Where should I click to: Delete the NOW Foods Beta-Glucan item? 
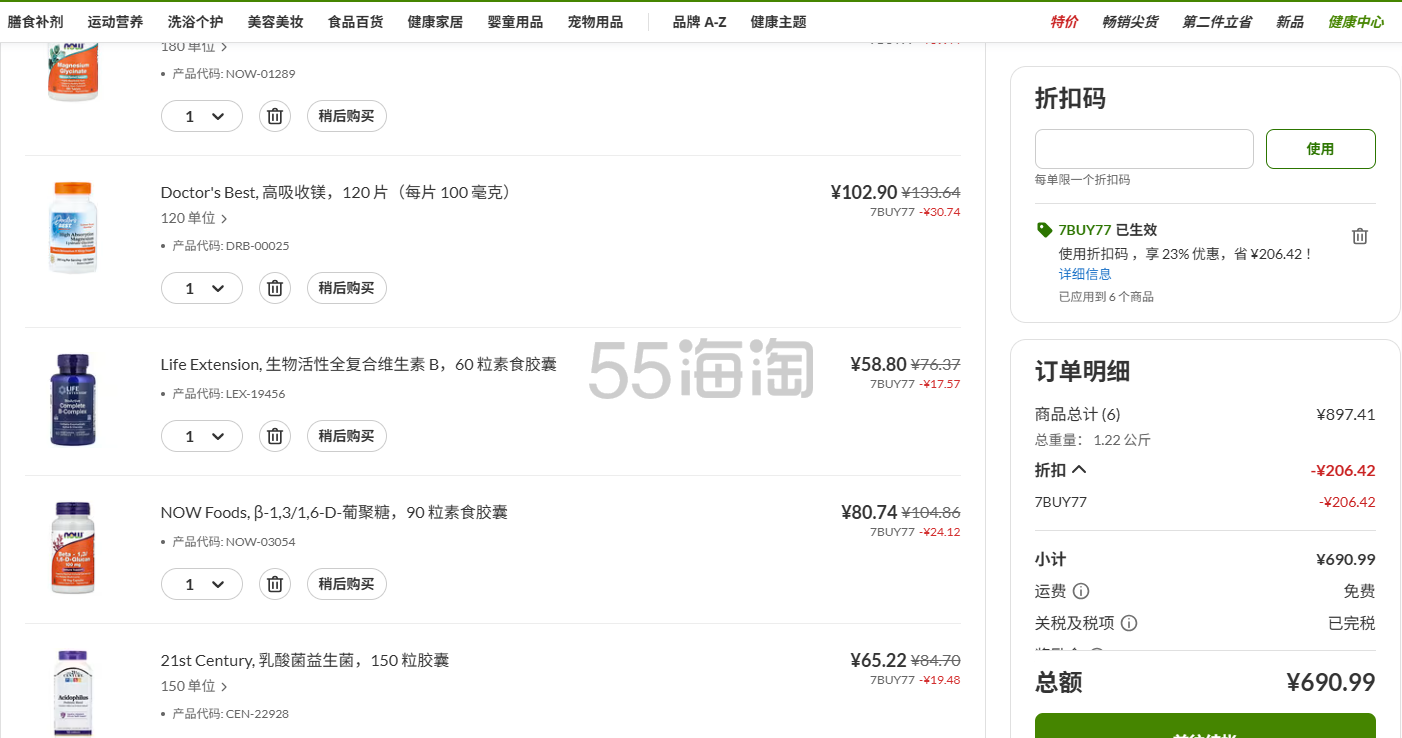click(x=275, y=584)
